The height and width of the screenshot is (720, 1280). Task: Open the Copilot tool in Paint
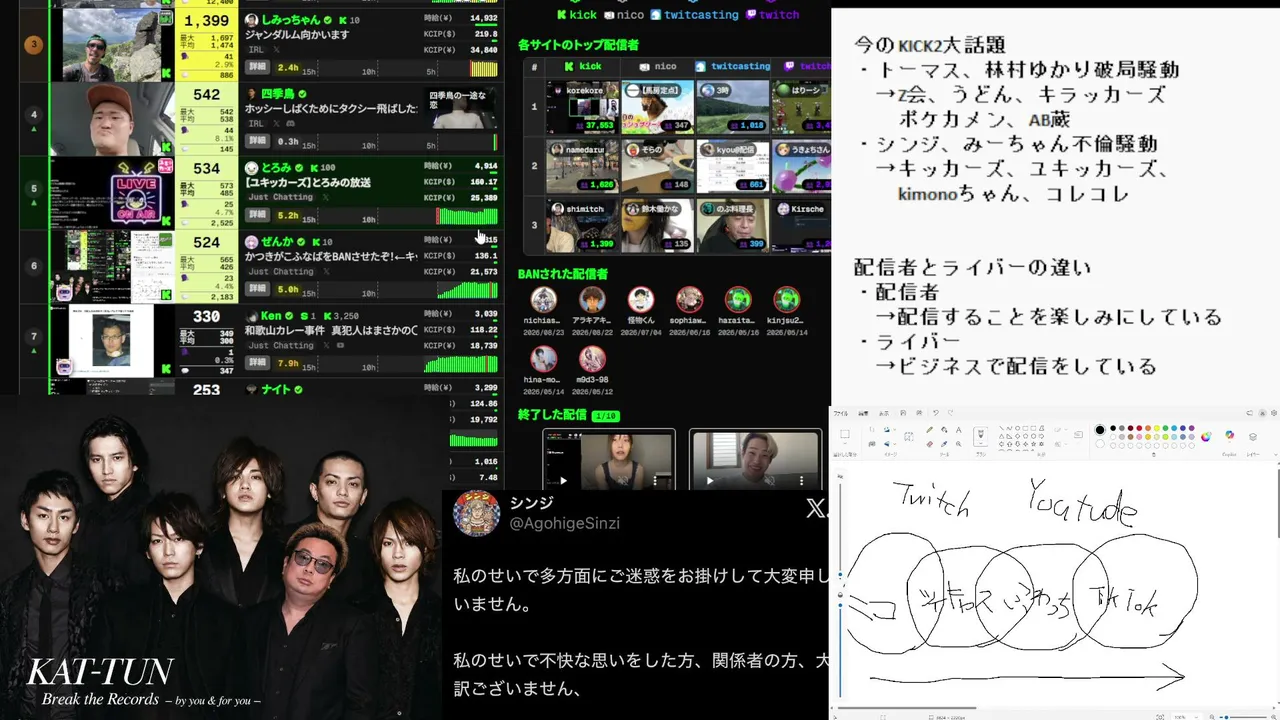1229,436
